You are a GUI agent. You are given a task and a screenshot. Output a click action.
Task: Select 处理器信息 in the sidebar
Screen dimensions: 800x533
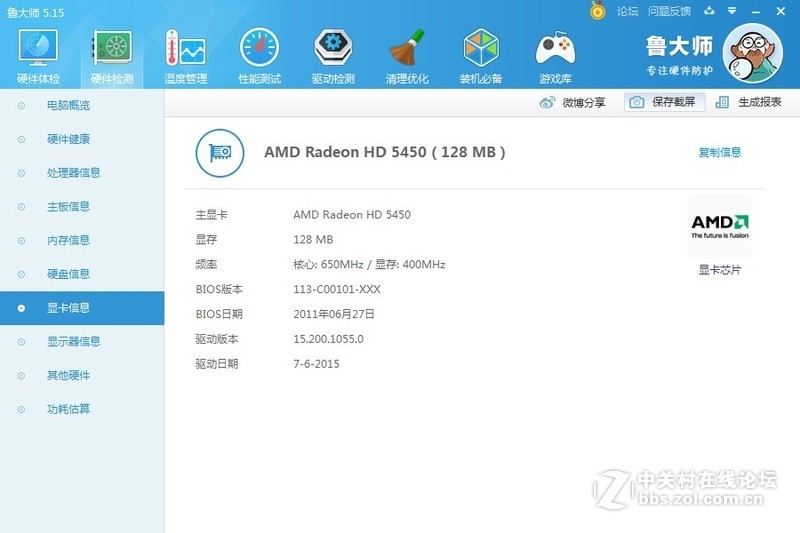pyautogui.click(x=82, y=173)
